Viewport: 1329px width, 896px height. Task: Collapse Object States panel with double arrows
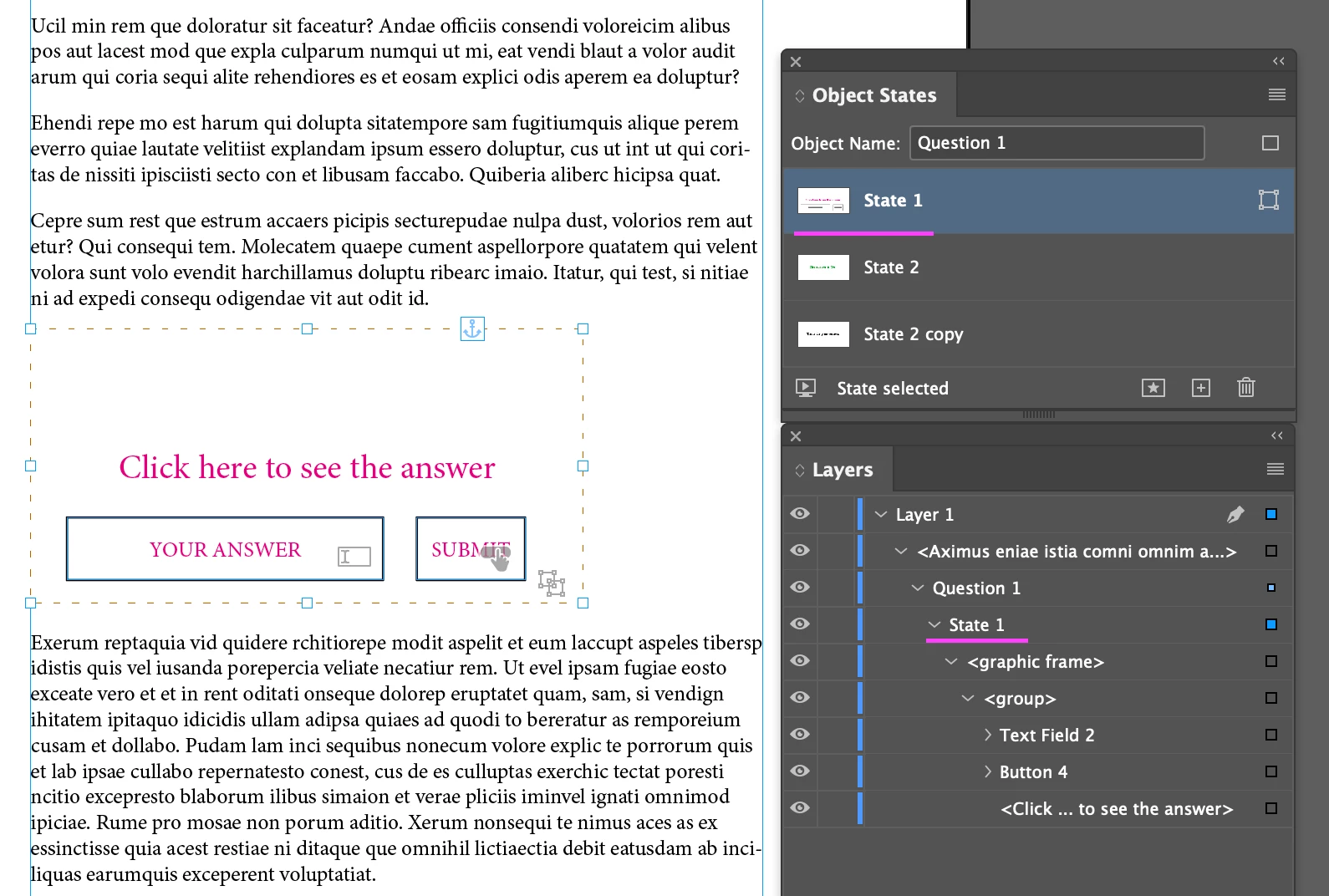1278,61
